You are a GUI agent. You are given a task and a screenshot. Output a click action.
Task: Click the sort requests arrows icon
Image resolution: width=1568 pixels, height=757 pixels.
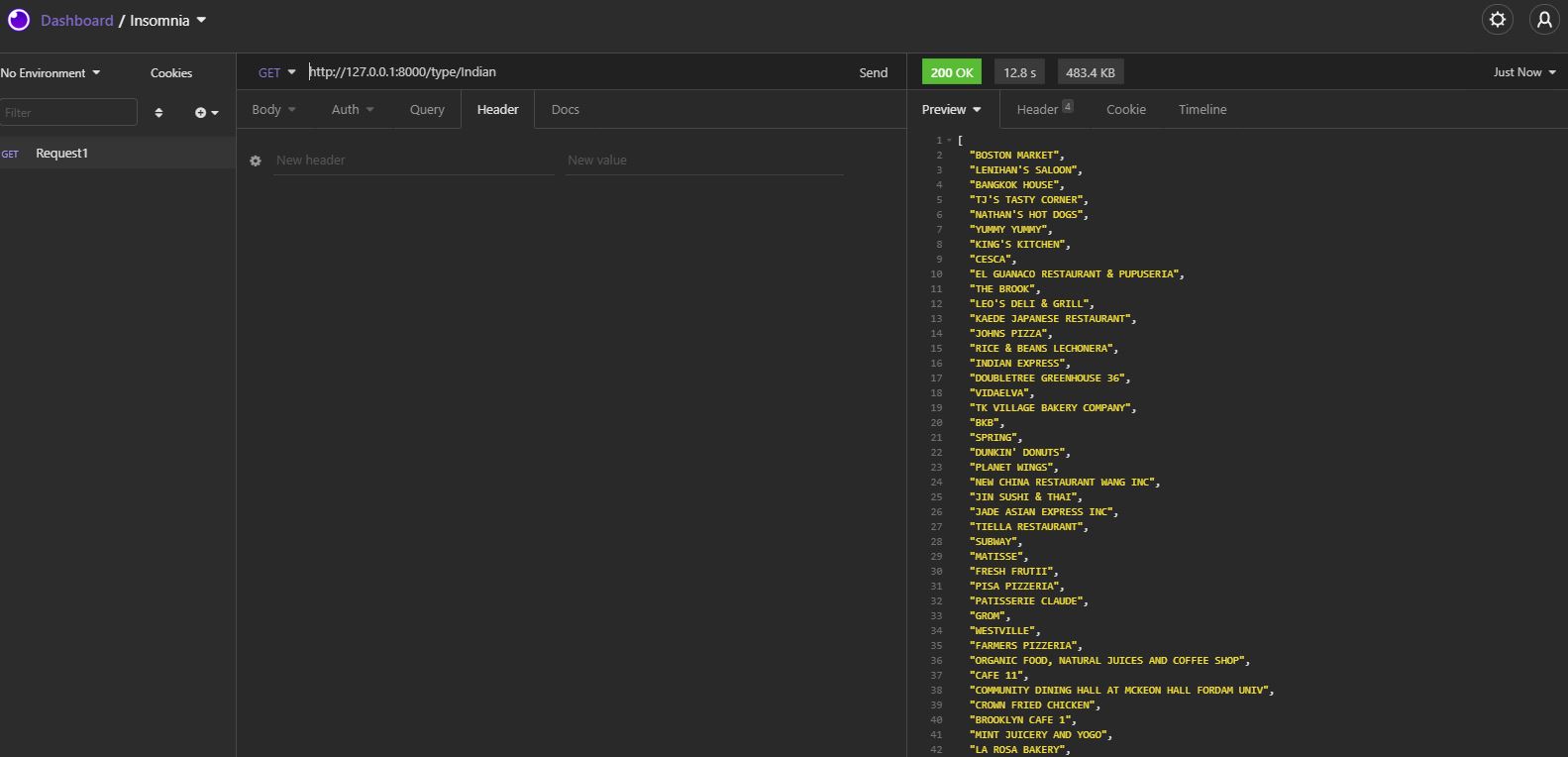(158, 113)
